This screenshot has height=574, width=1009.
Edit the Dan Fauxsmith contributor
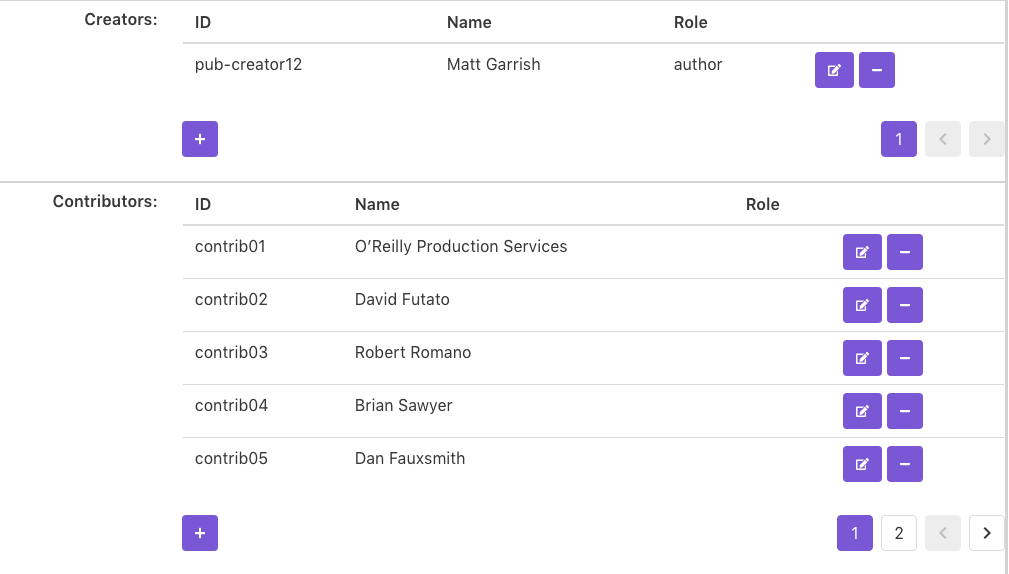(862, 464)
